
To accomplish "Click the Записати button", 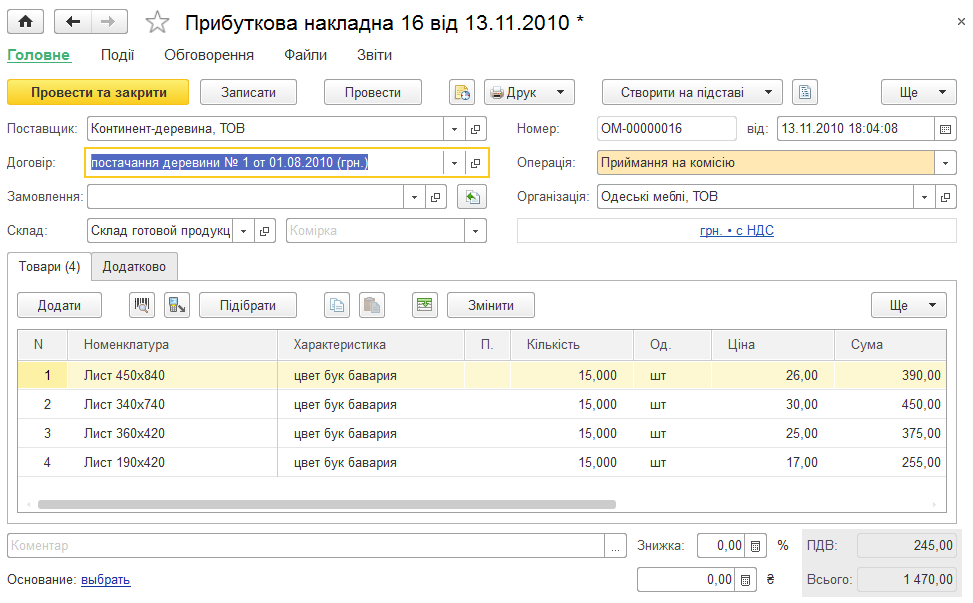I will point(248,92).
